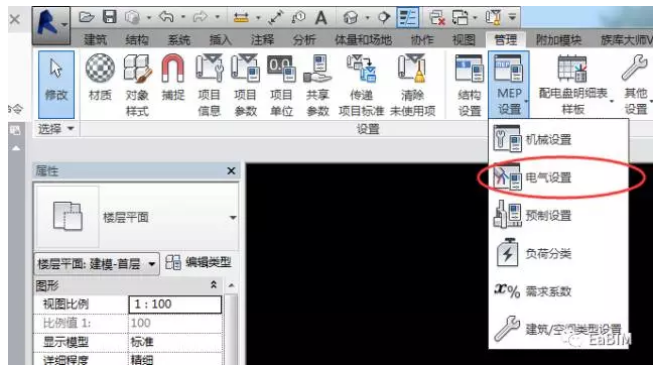Click the Default 3D View house icon
This screenshot has height=367, width=657.
click(x=350, y=18)
